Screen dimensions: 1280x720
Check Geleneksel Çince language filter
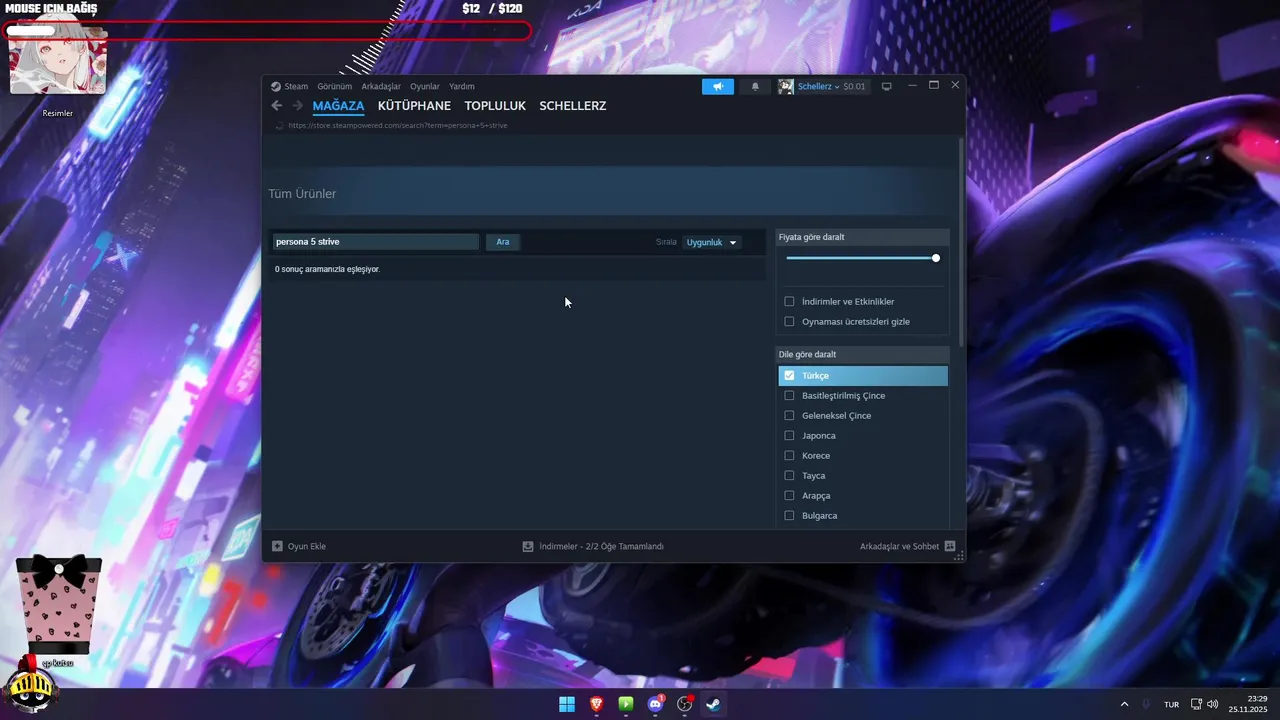(789, 415)
